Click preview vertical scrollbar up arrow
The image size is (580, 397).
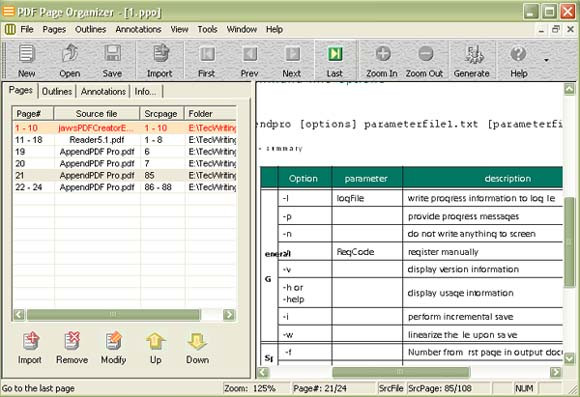point(569,89)
